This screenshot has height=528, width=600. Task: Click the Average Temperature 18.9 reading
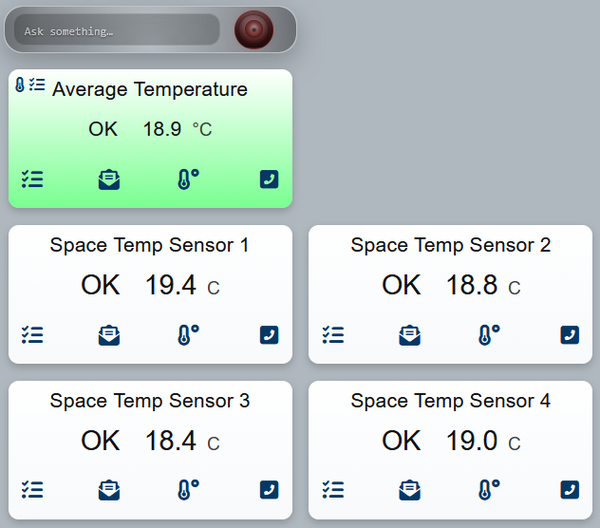click(162, 129)
